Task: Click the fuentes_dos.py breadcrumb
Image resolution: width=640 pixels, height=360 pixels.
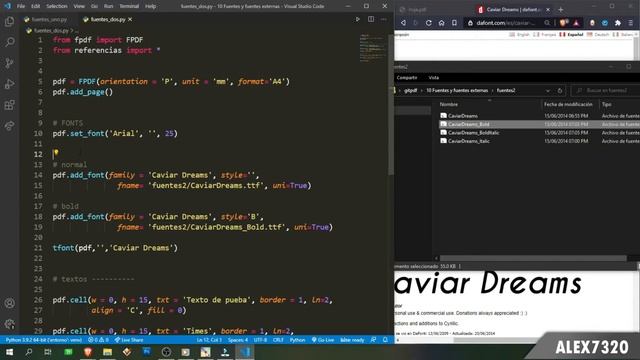Action: point(51,31)
